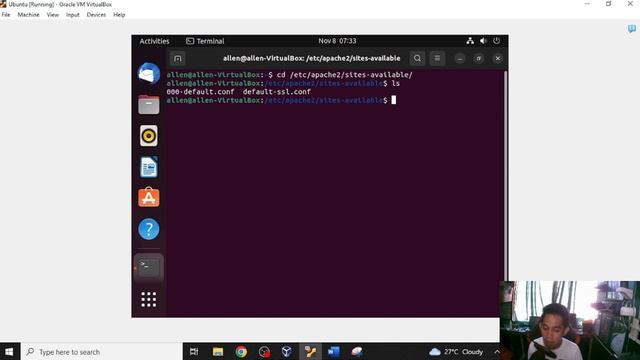Click the volume speaker icon in Ubuntu

click(483, 41)
